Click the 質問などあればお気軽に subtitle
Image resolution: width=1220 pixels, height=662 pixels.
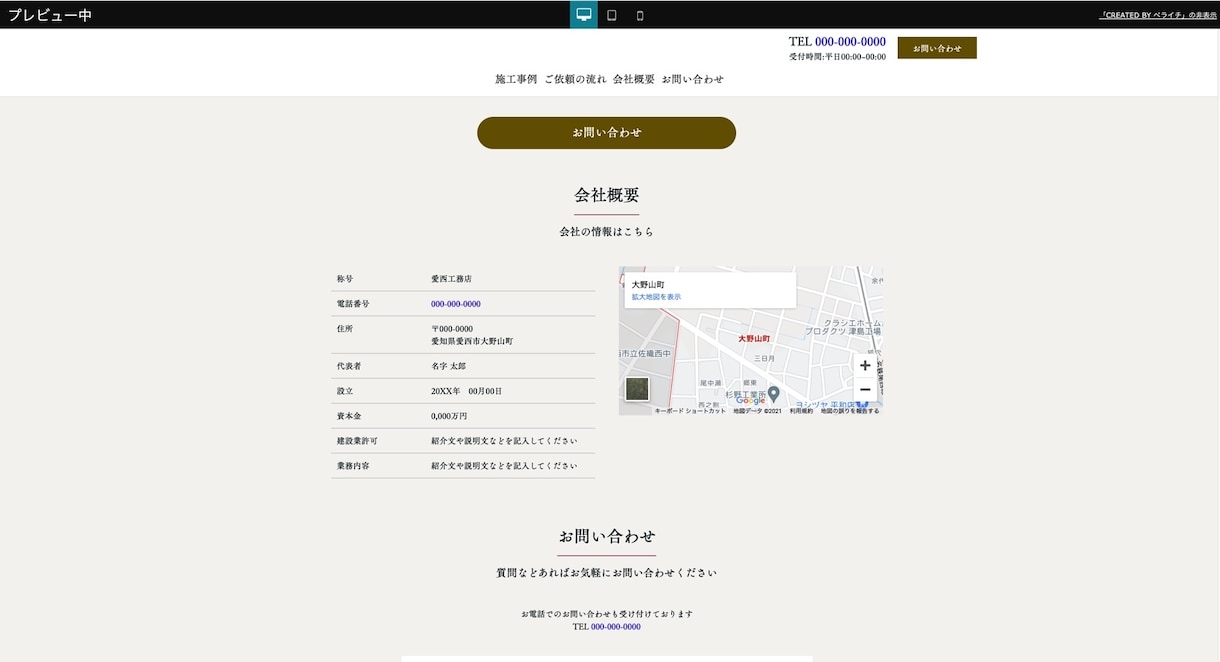click(607, 573)
